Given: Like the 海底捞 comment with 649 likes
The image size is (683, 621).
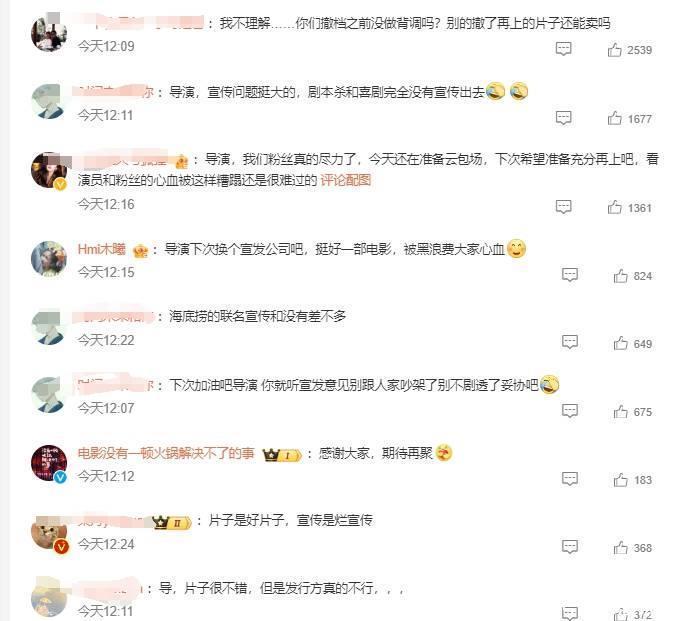Looking at the screenshot, I should coord(621,344).
